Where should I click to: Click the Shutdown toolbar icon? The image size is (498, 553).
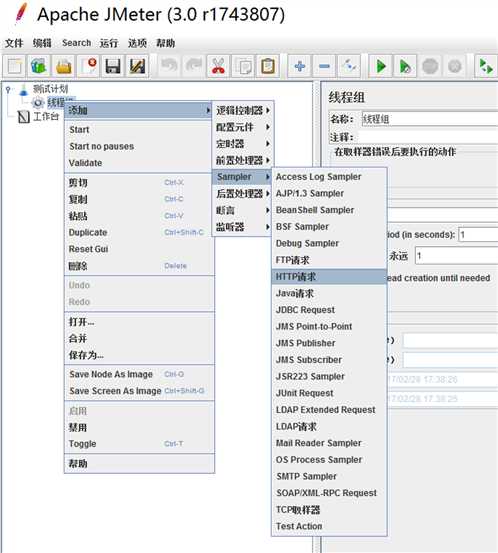[x=455, y=66]
